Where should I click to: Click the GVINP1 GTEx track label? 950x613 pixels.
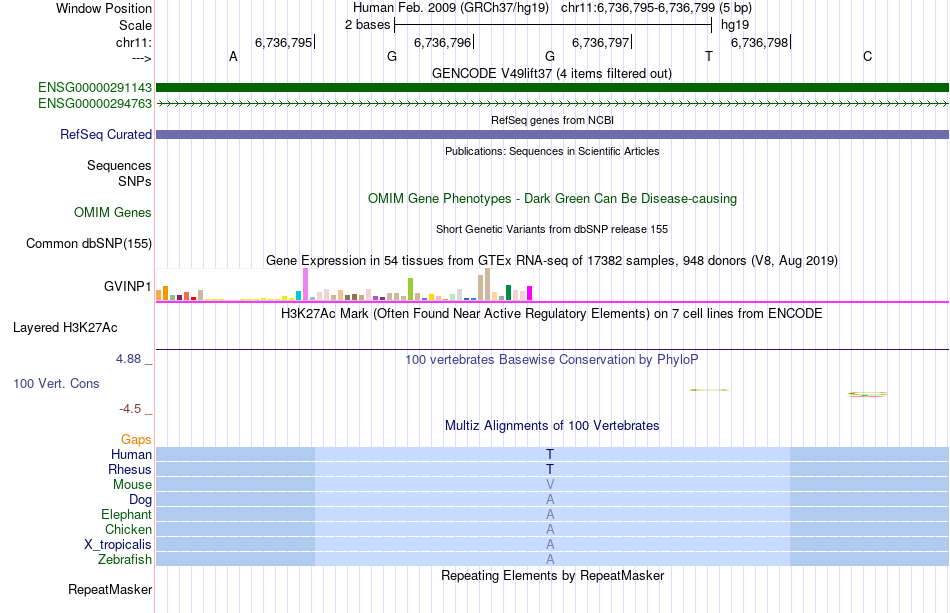coord(127,286)
